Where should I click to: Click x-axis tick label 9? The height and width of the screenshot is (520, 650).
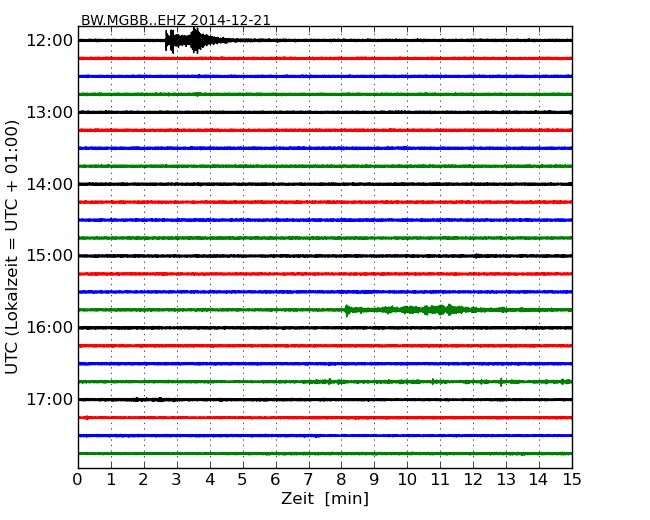pyautogui.click(x=374, y=480)
